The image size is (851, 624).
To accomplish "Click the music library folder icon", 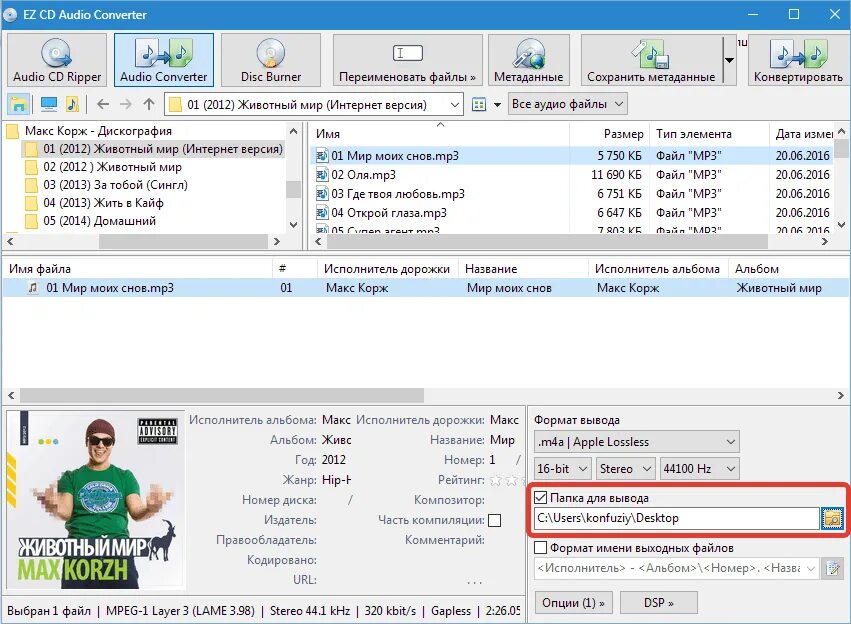I will (72, 104).
